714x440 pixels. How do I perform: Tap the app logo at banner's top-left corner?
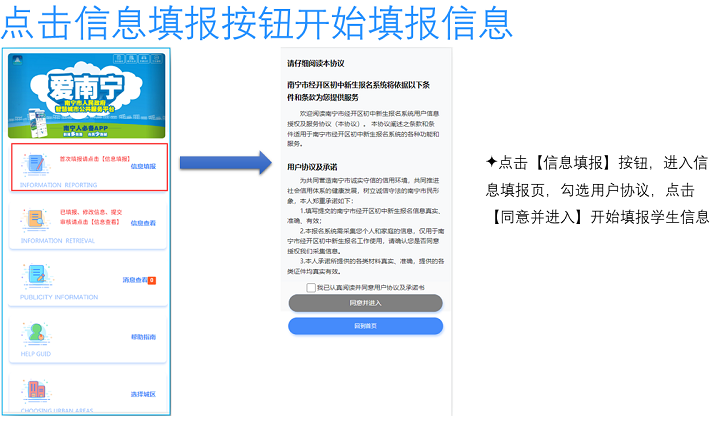[x=17, y=60]
